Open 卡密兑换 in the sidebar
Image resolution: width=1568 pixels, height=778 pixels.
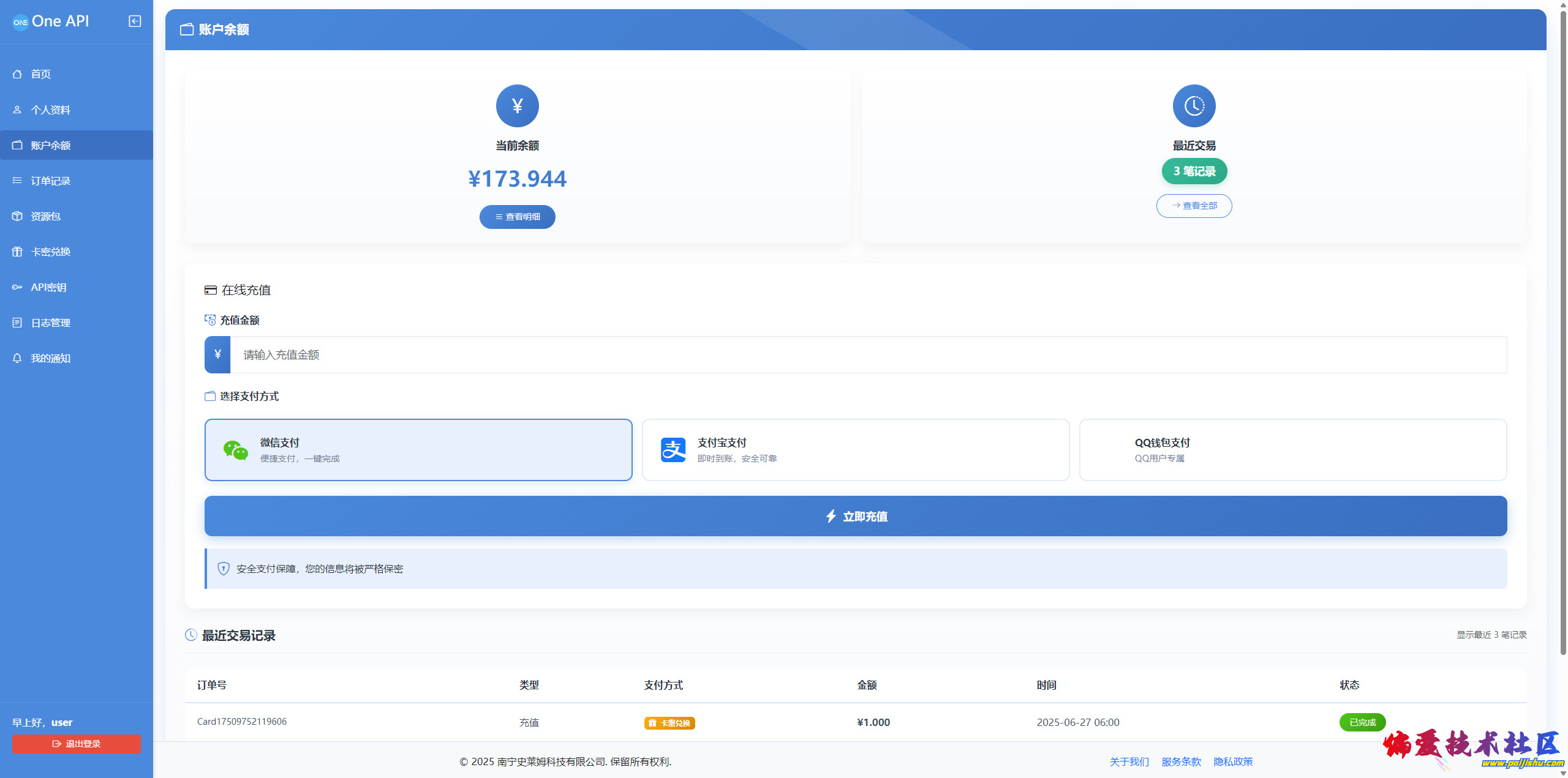point(51,252)
